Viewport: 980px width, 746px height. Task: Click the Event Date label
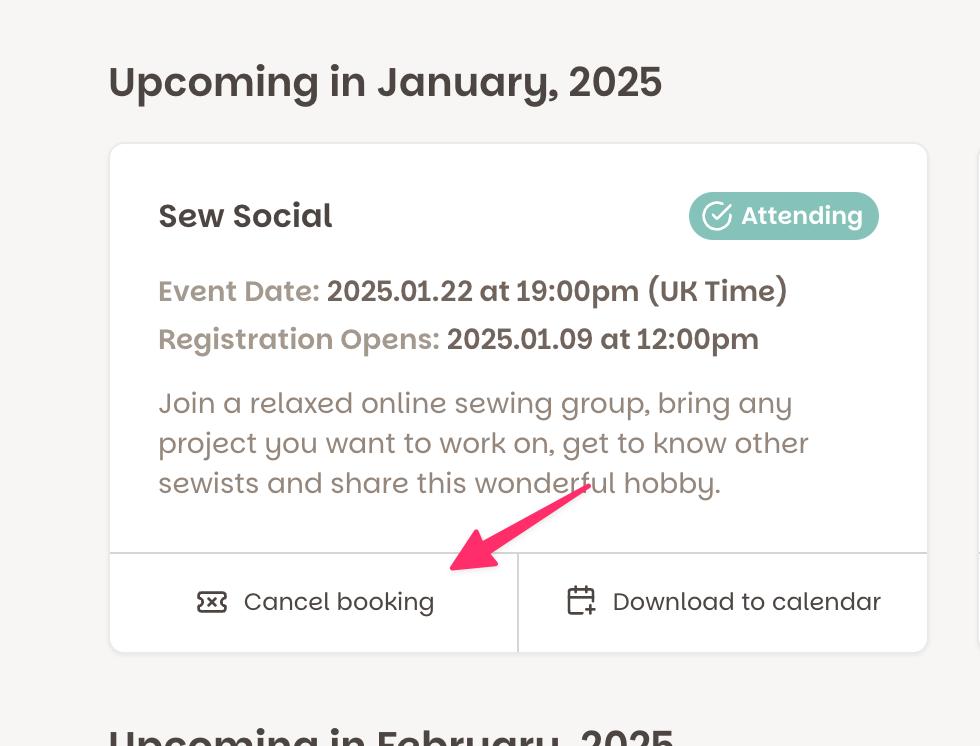(239, 291)
